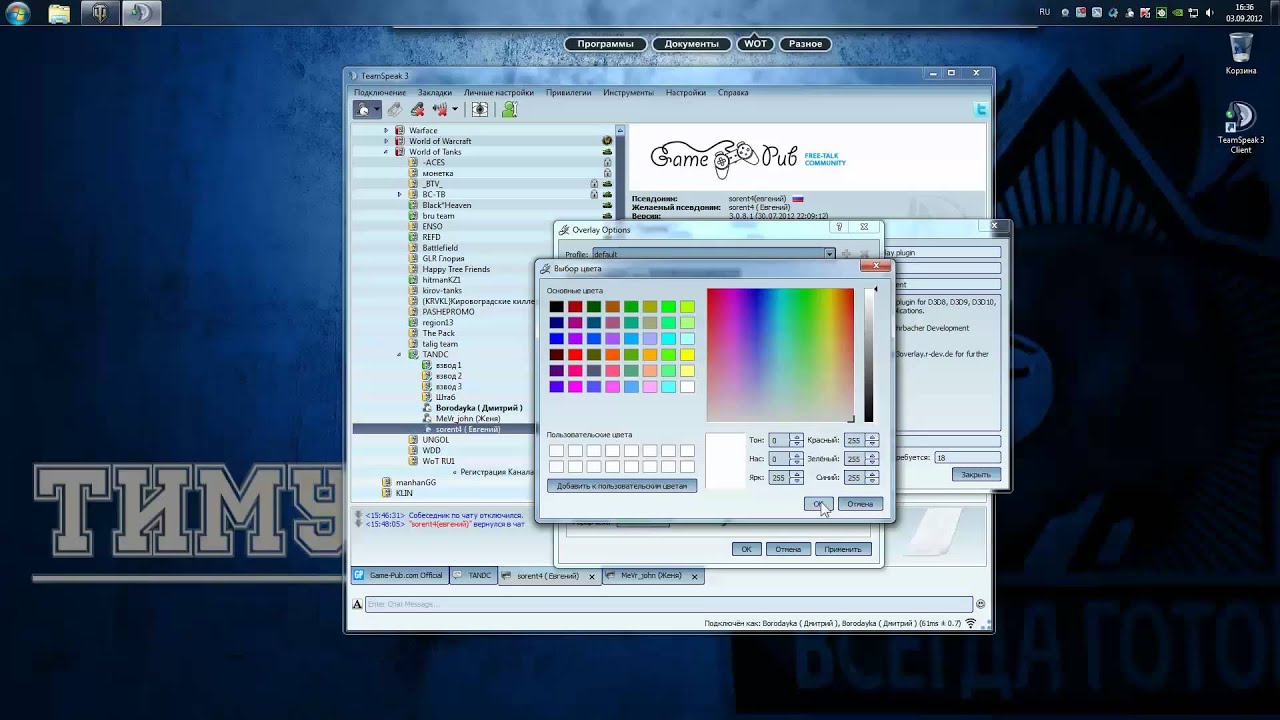Open the Личные настройки menu
This screenshot has width=1280, height=720.
[499, 92]
